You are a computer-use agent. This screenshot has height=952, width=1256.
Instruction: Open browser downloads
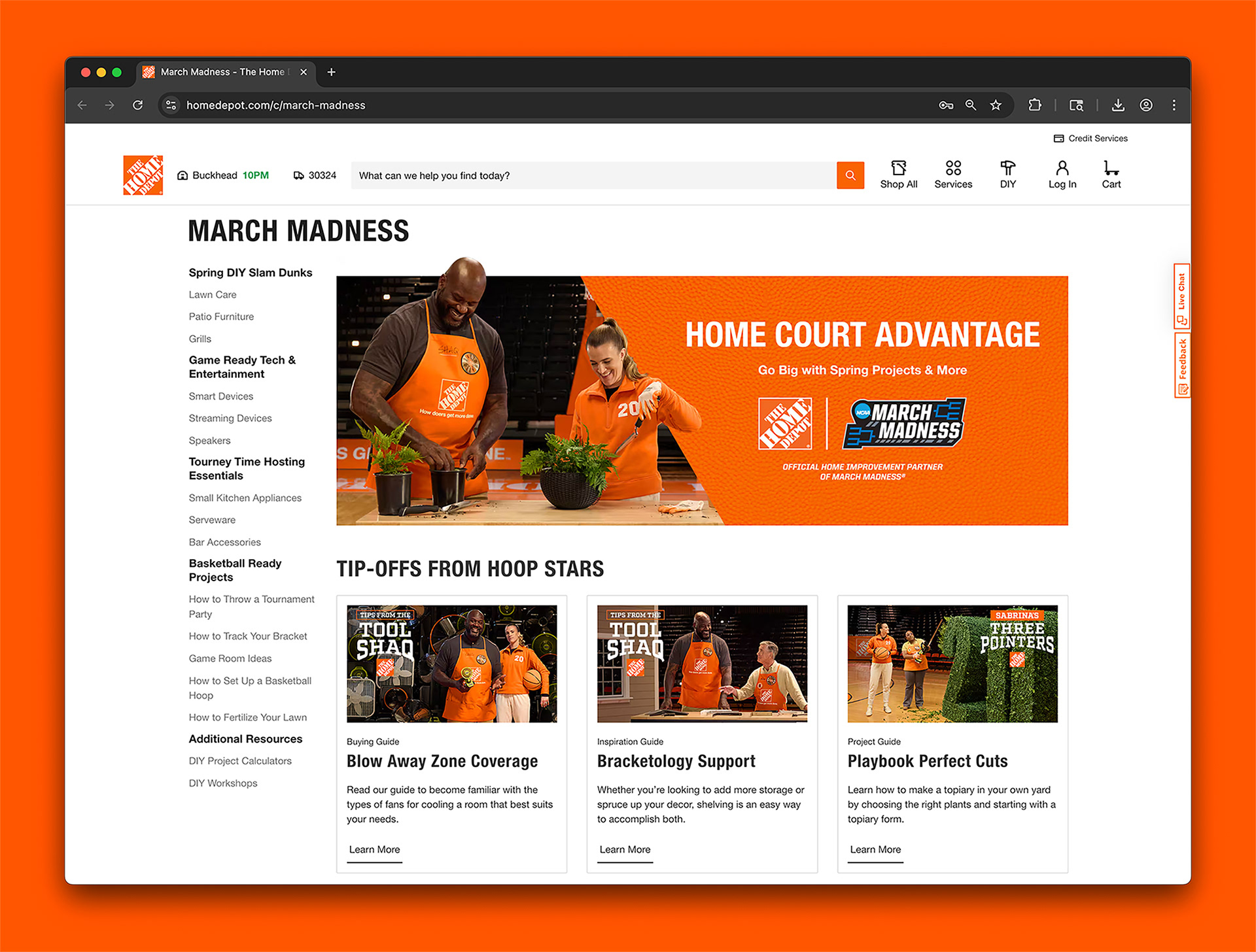point(1118,105)
